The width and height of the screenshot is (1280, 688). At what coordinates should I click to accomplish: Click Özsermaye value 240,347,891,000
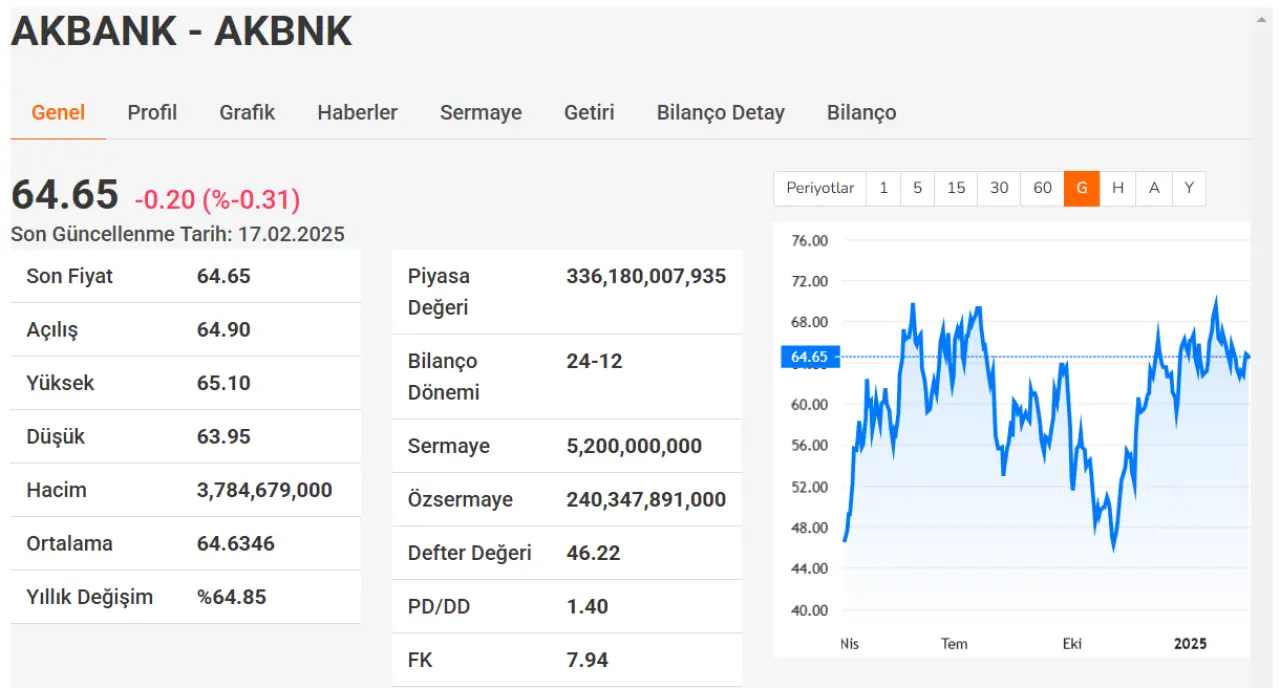[x=646, y=499]
